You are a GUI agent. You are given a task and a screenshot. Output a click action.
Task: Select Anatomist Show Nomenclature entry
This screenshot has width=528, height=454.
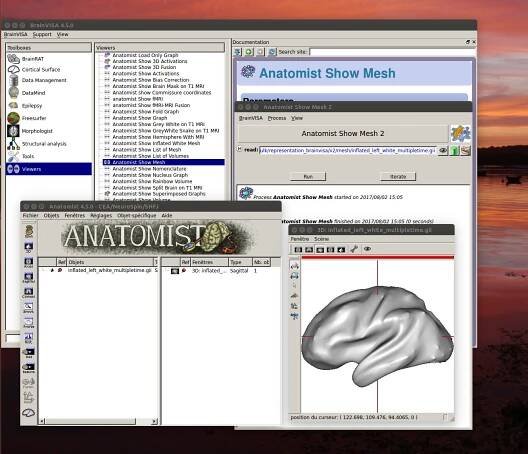click(x=149, y=169)
